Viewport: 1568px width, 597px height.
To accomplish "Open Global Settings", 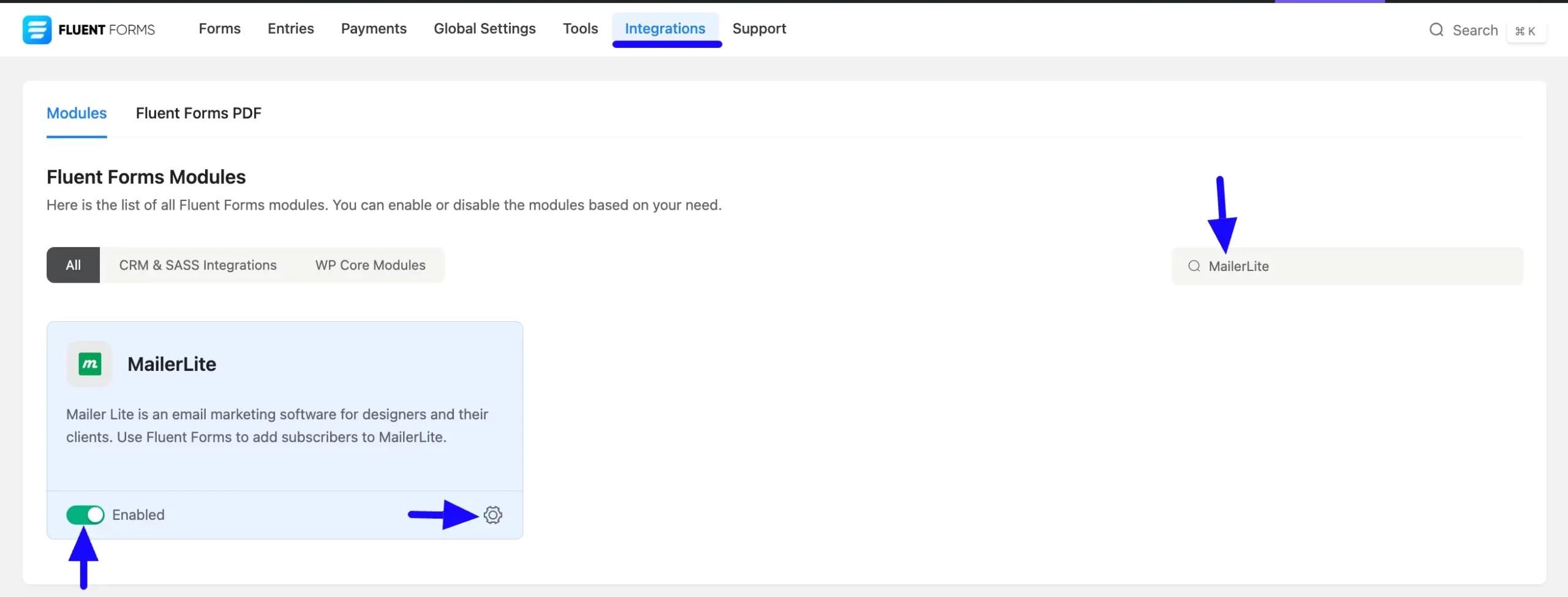I will coord(484,29).
